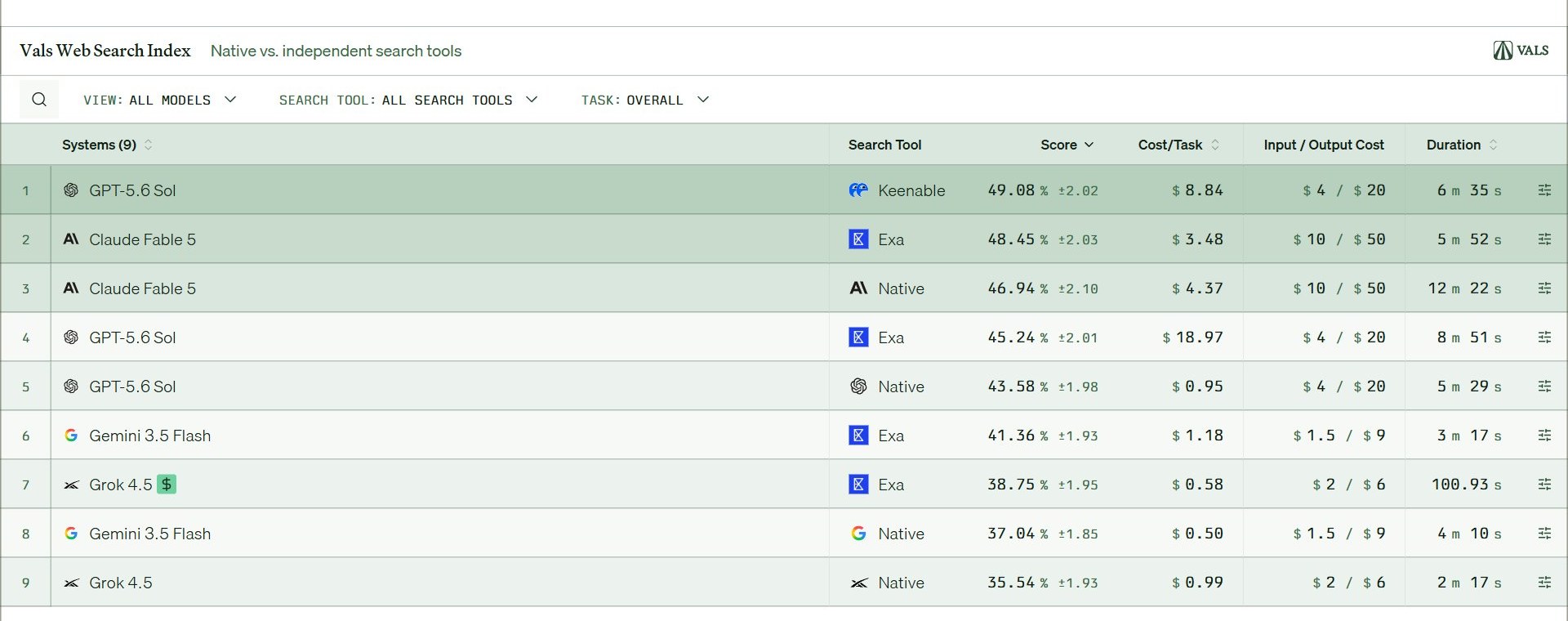The width and height of the screenshot is (1568, 621).
Task: Open settings icon for Grok 4.5 Exa row
Action: click(1544, 485)
